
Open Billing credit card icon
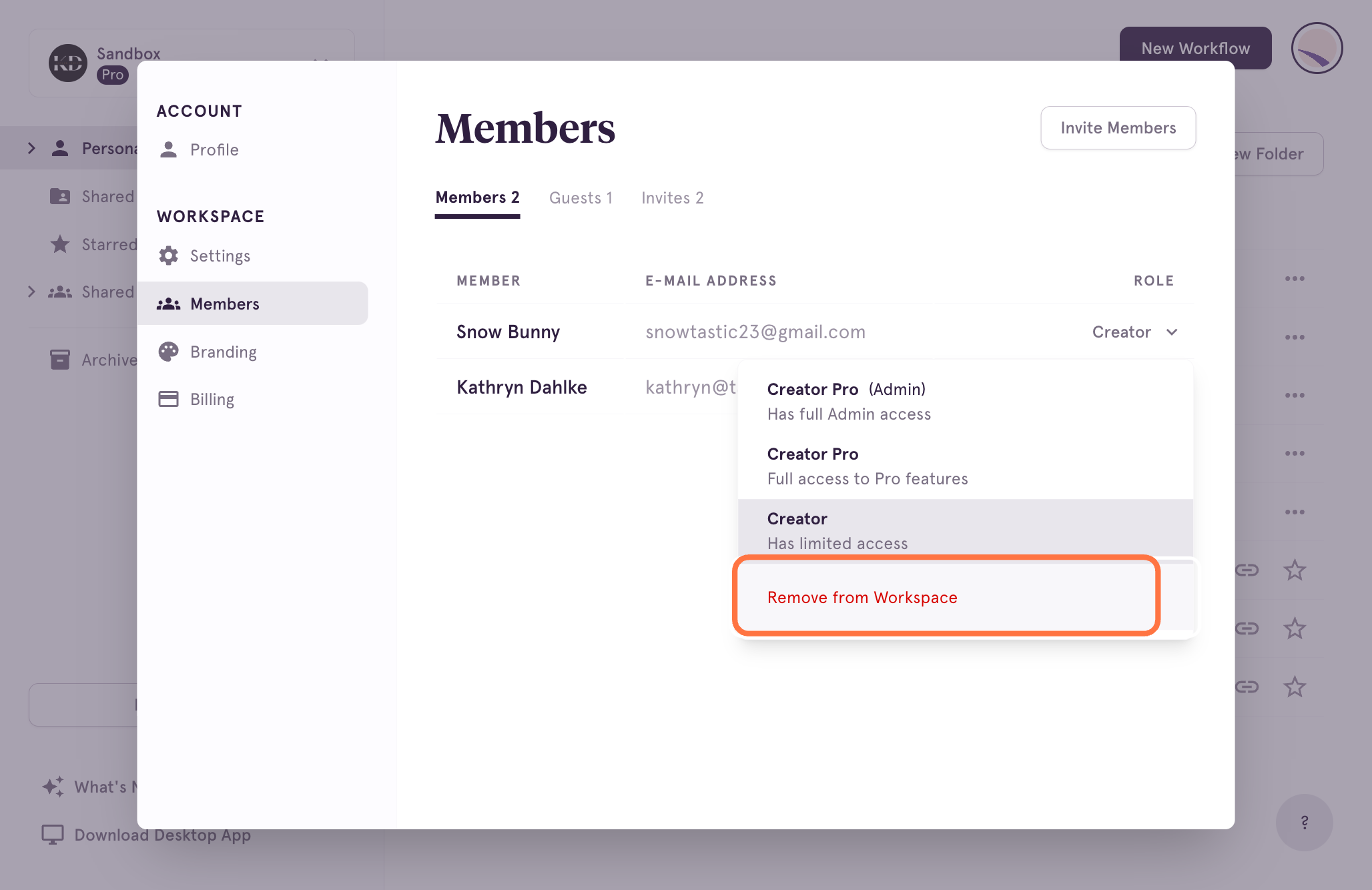(x=168, y=399)
